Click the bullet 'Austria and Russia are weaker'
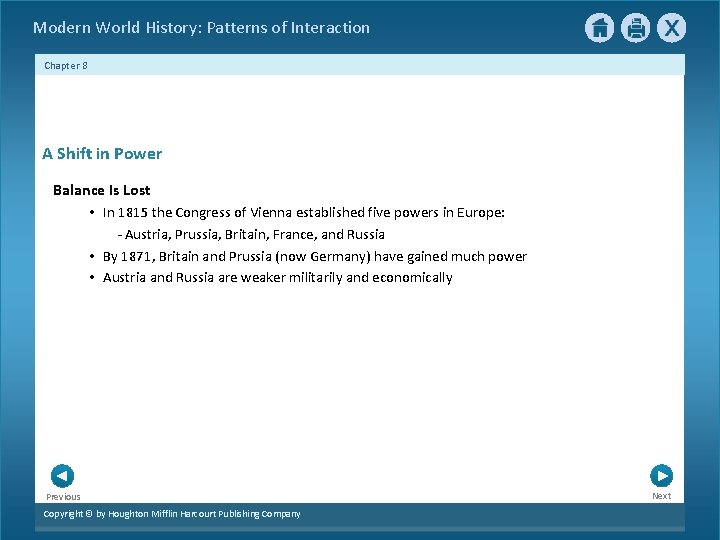 (x=278, y=277)
